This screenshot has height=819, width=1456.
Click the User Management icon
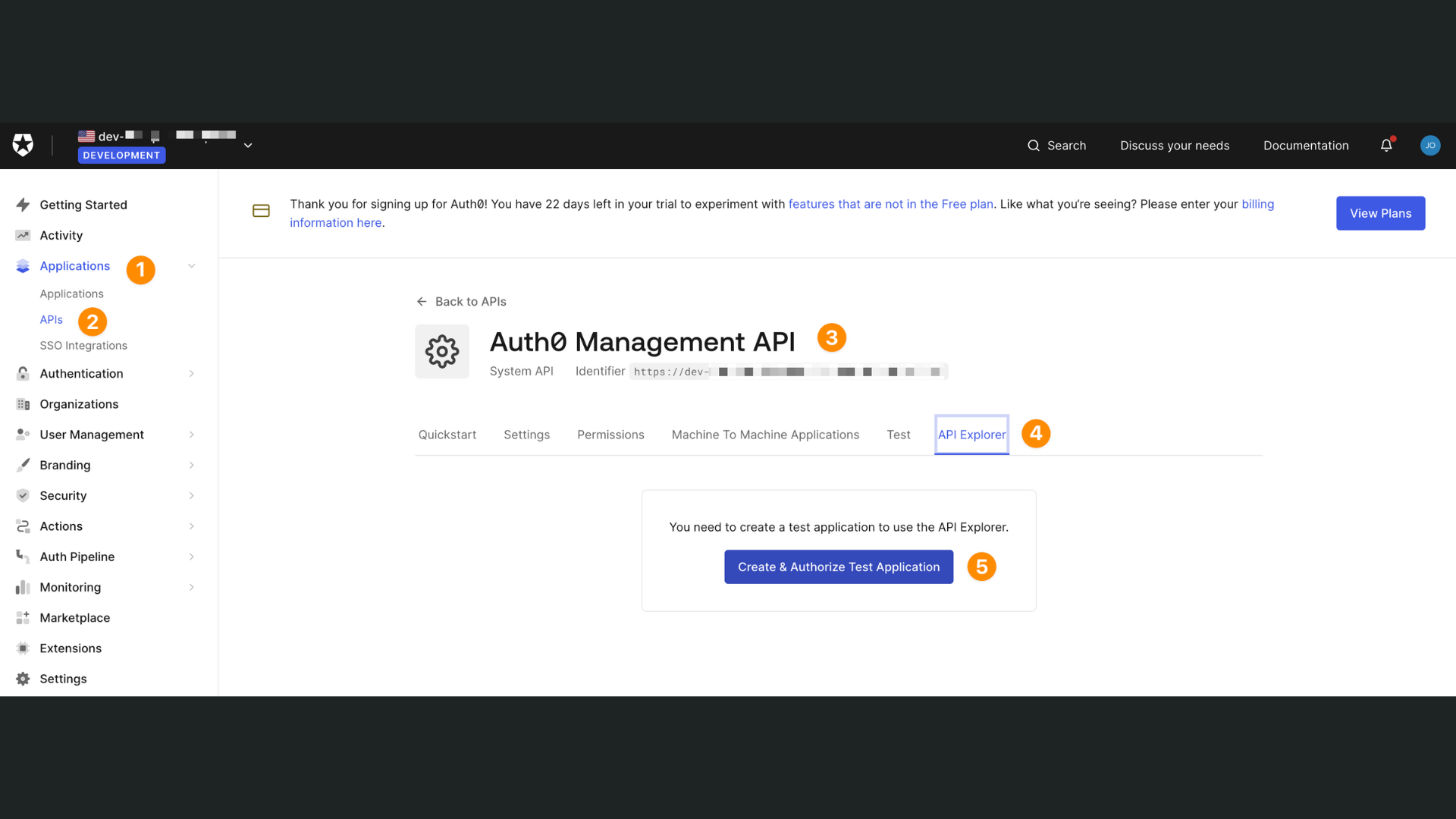pos(22,434)
